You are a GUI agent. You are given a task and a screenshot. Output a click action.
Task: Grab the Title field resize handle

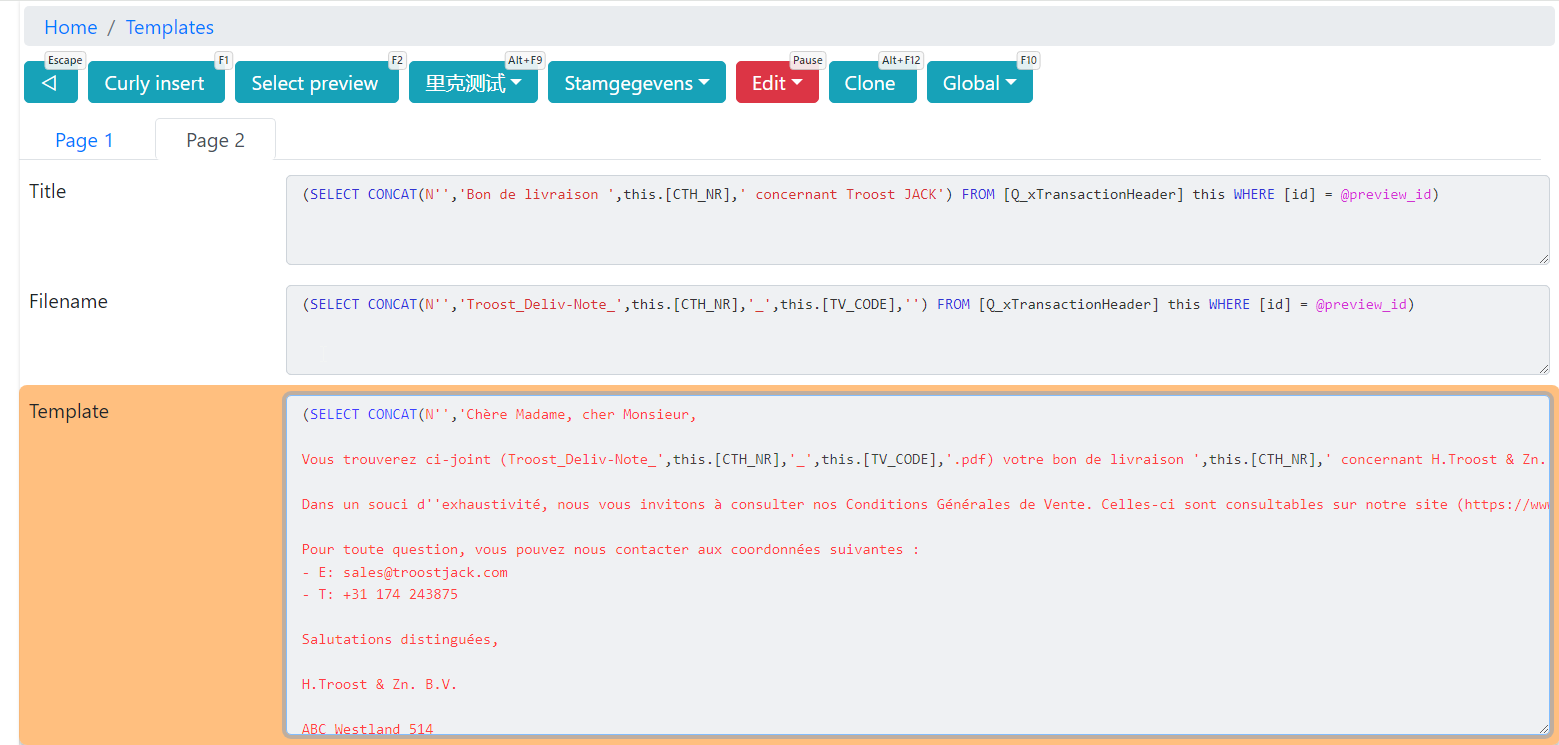(1542, 258)
